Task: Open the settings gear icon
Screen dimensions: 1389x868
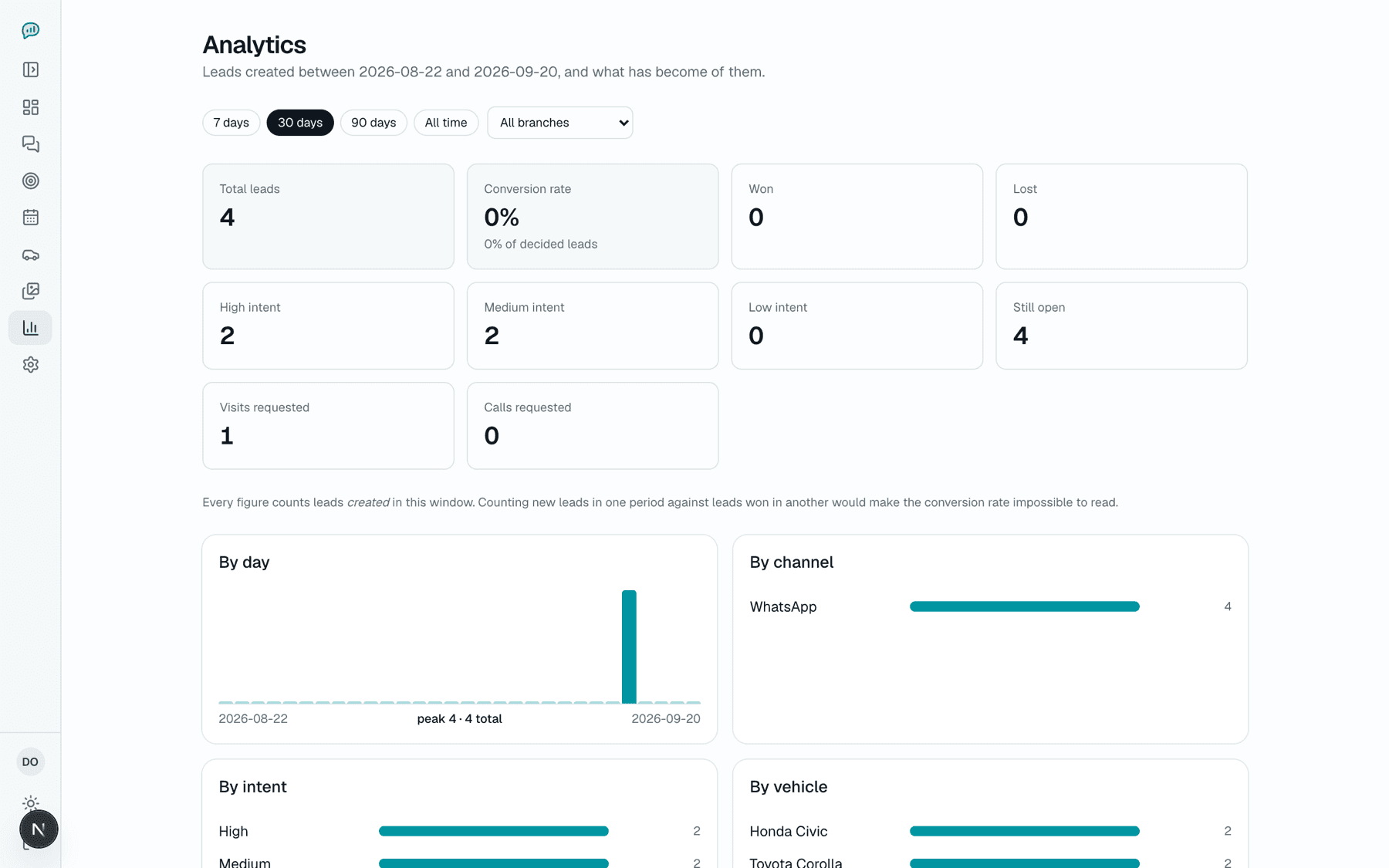Action: pos(30,364)
